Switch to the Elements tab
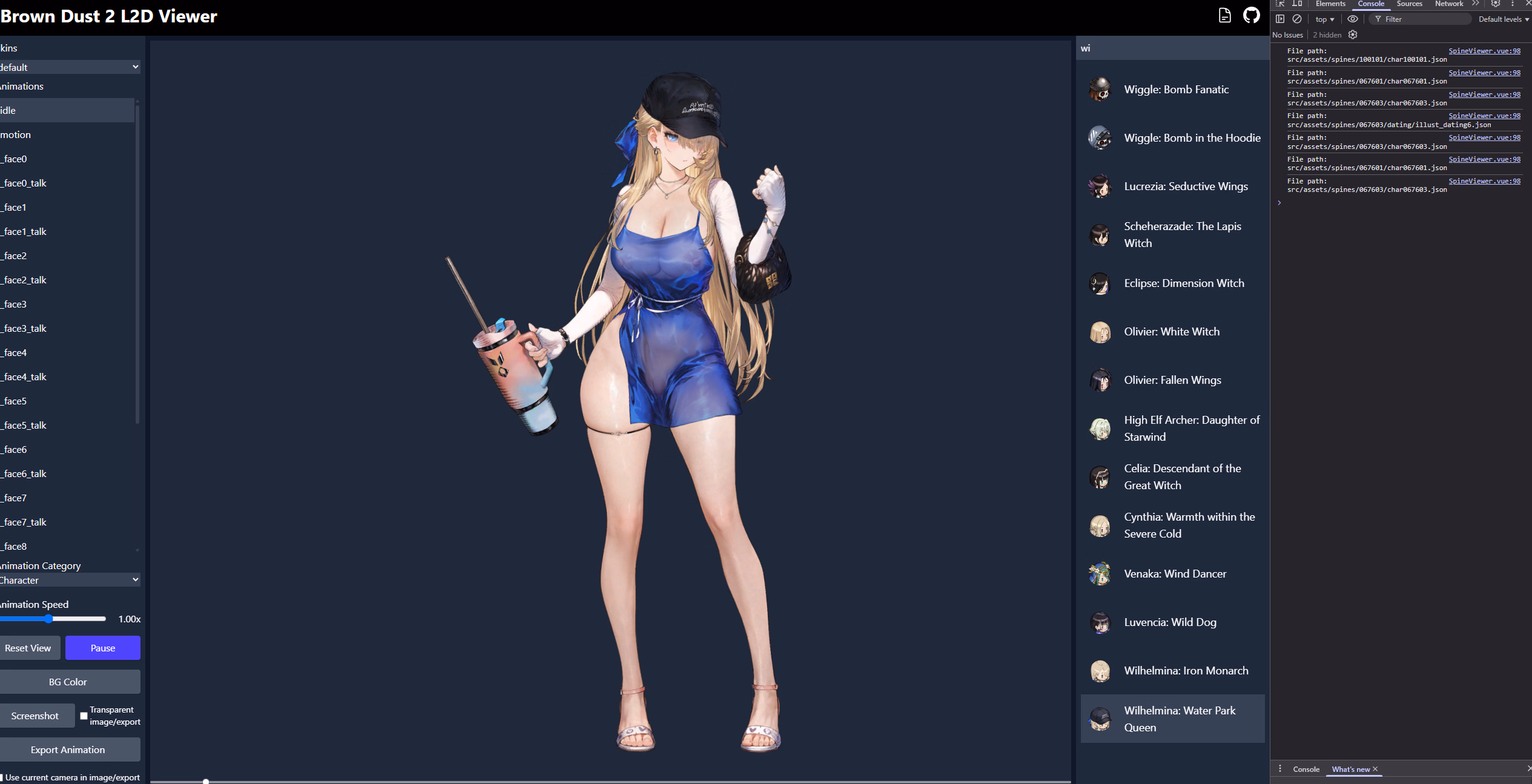Image resolution: width=1532 pixels, height=784 pixels. (1330, 4)
